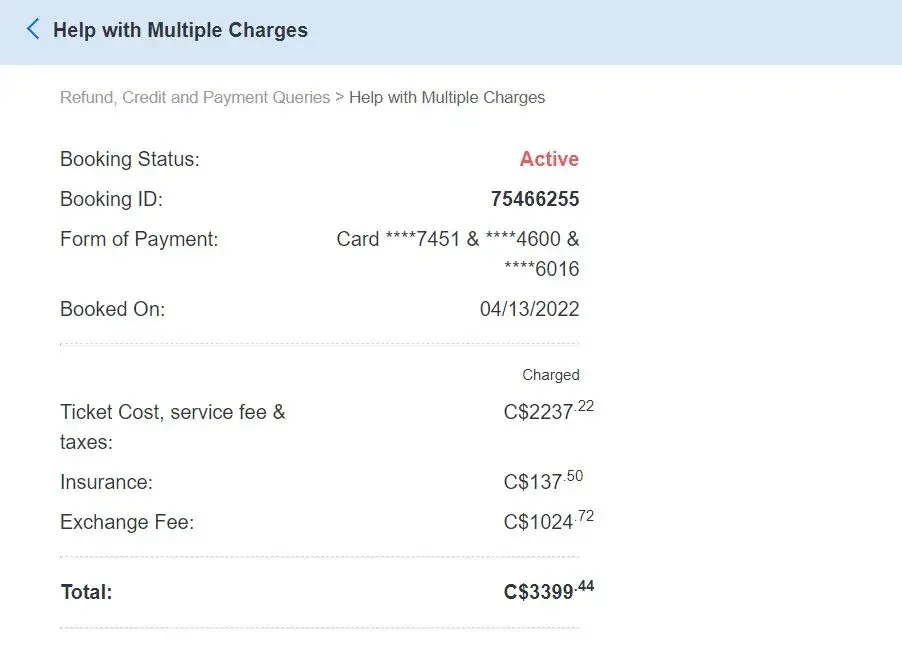Open the Refund, Credit and Payment Queries breadcrumb
902x658 pixels.
195,98
